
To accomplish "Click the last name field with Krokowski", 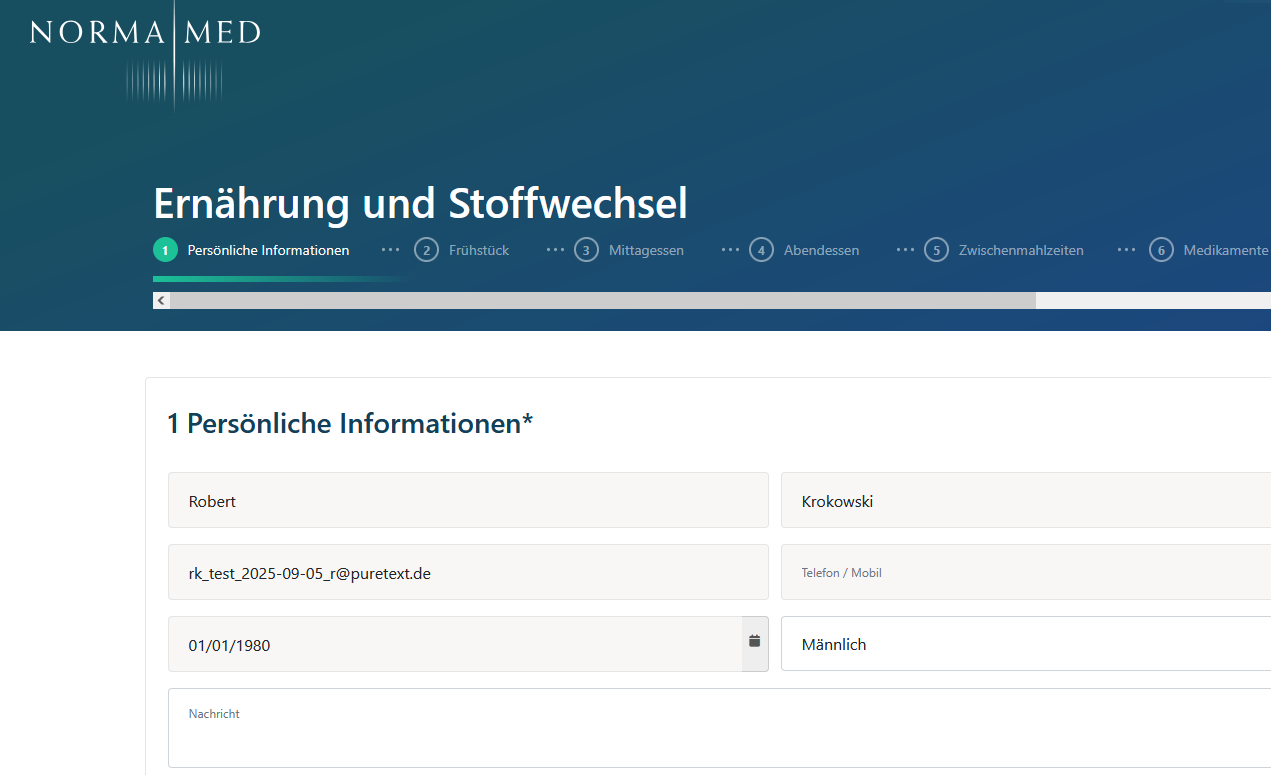I will (1025, 500).
